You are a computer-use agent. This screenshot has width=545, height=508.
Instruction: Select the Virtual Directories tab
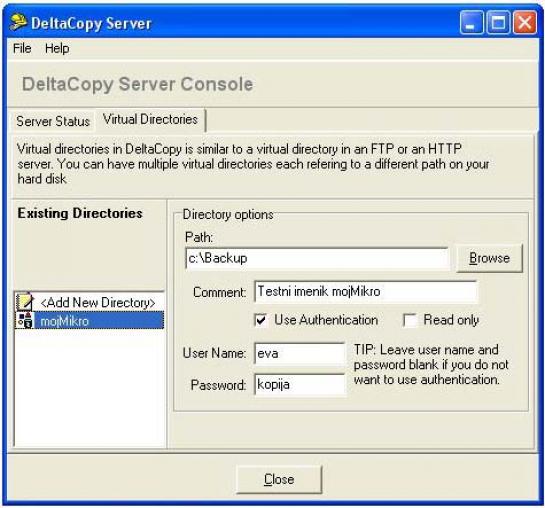[151, 120]
